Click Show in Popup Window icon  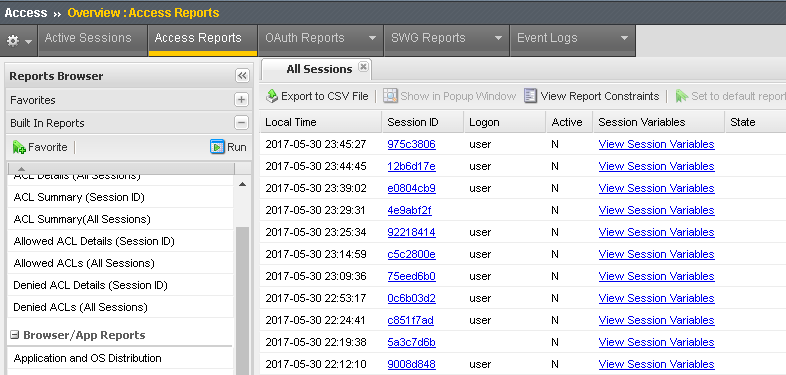(390, 96)
